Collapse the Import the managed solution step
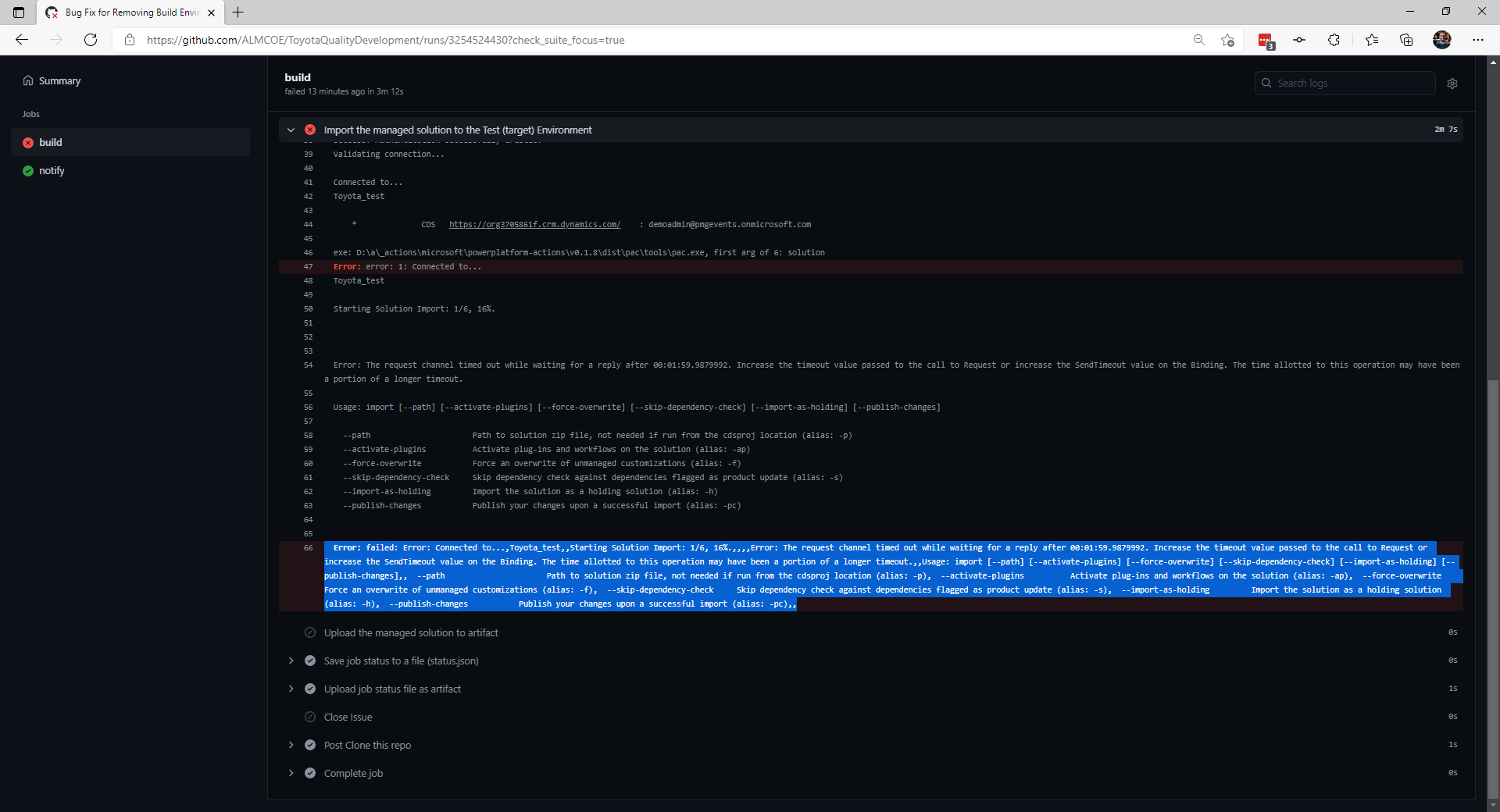 [x=291, y=130]
